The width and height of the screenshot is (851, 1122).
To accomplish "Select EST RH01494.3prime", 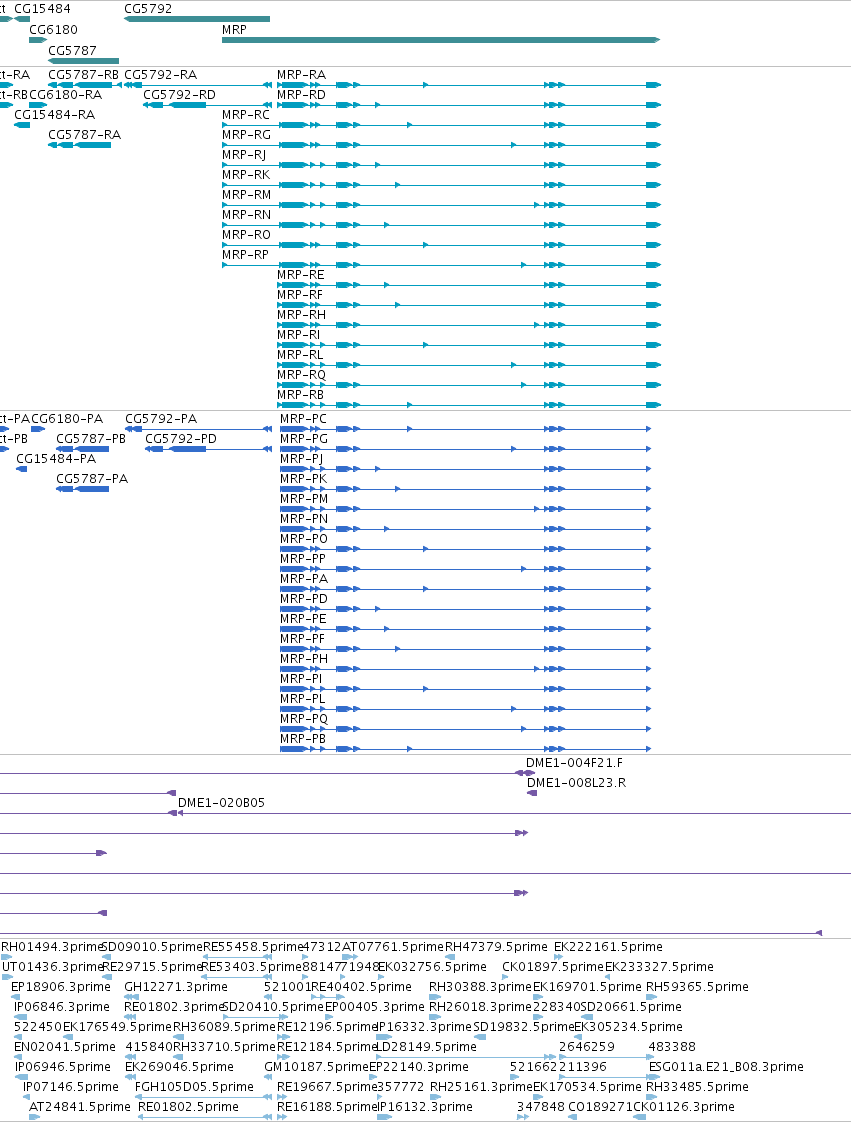I will click(52, 947).
